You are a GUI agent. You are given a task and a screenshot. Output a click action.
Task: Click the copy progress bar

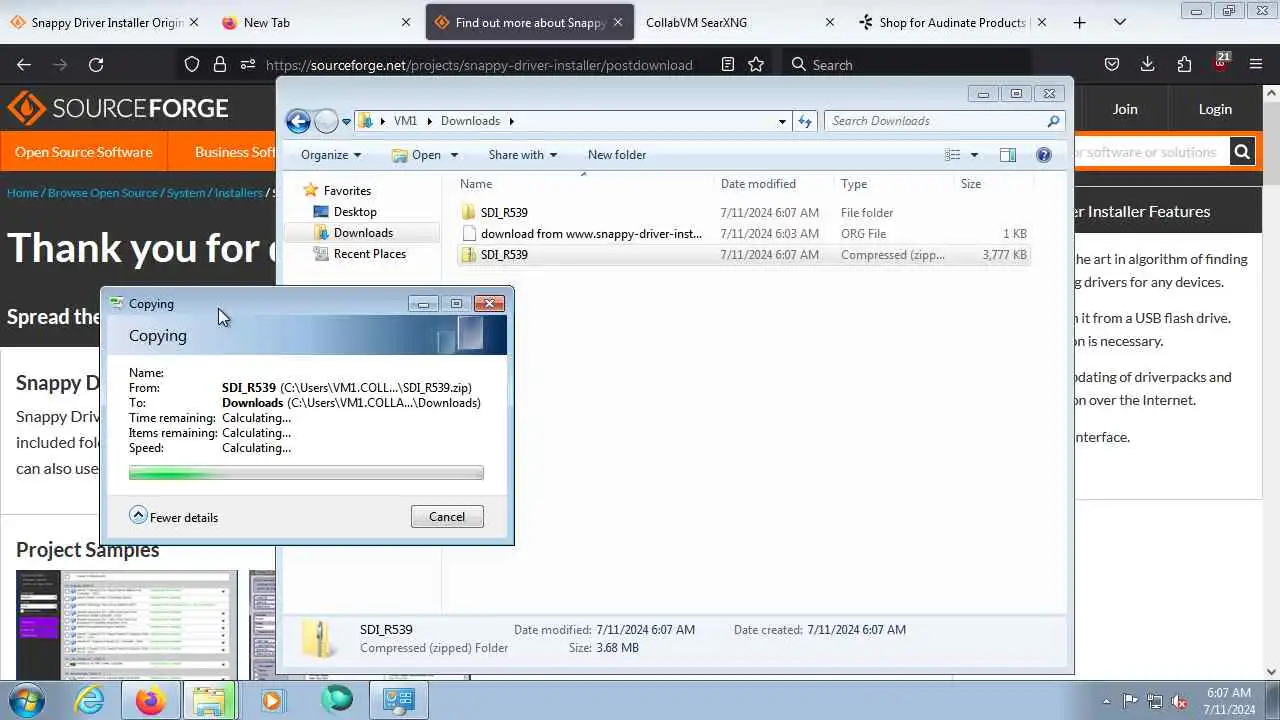[306, 473]
